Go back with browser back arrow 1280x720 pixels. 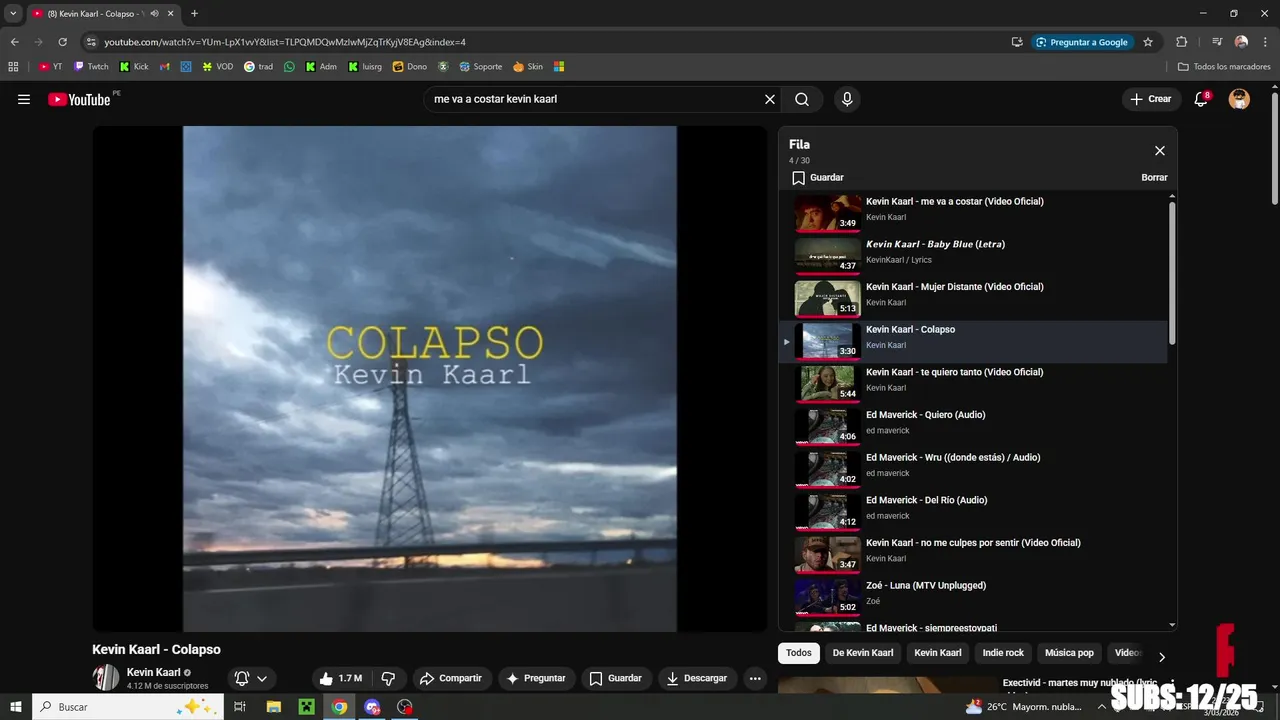[14, 42]
